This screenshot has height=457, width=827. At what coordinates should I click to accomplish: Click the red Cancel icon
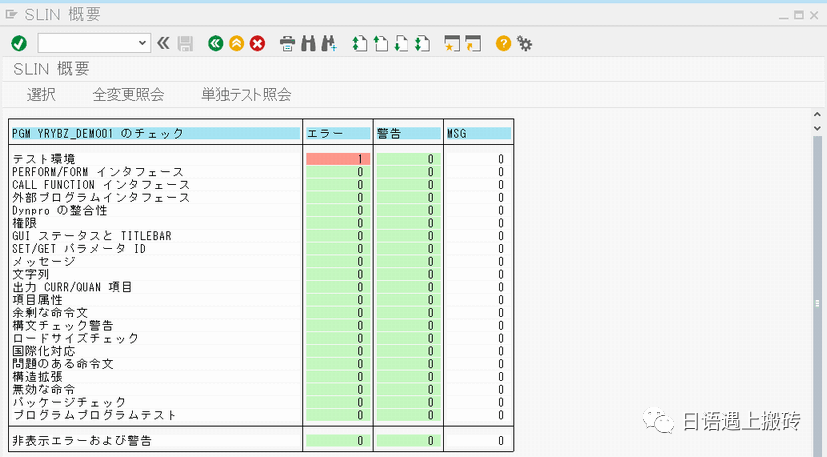tap(257, 43)
